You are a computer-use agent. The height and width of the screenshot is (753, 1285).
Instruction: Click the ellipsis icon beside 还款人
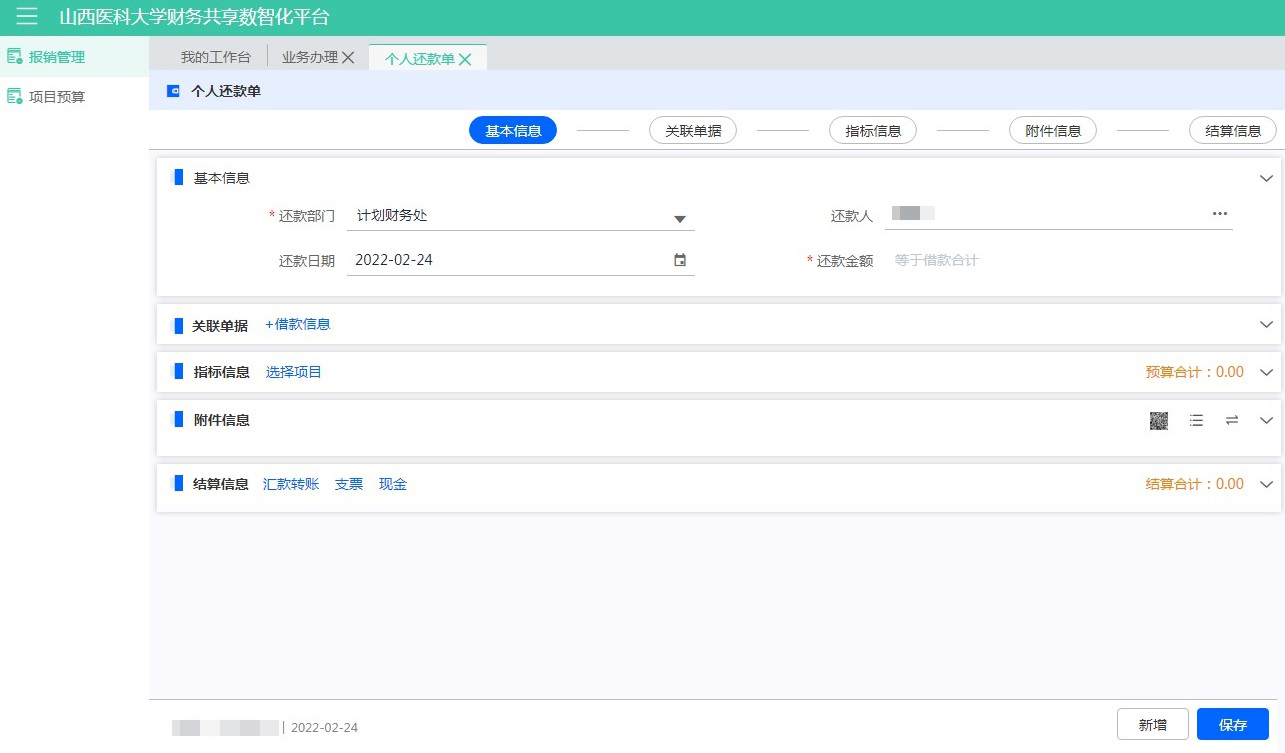(1219, 214)
